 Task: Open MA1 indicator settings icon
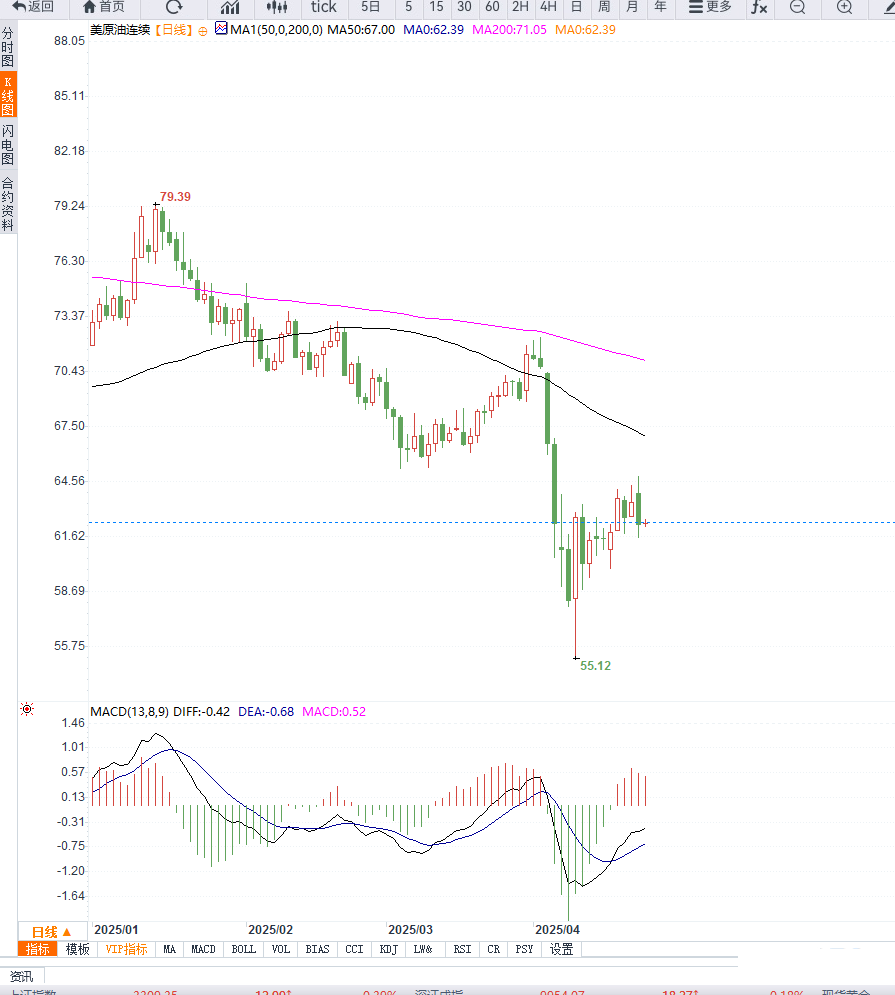[x=221, y=29]
